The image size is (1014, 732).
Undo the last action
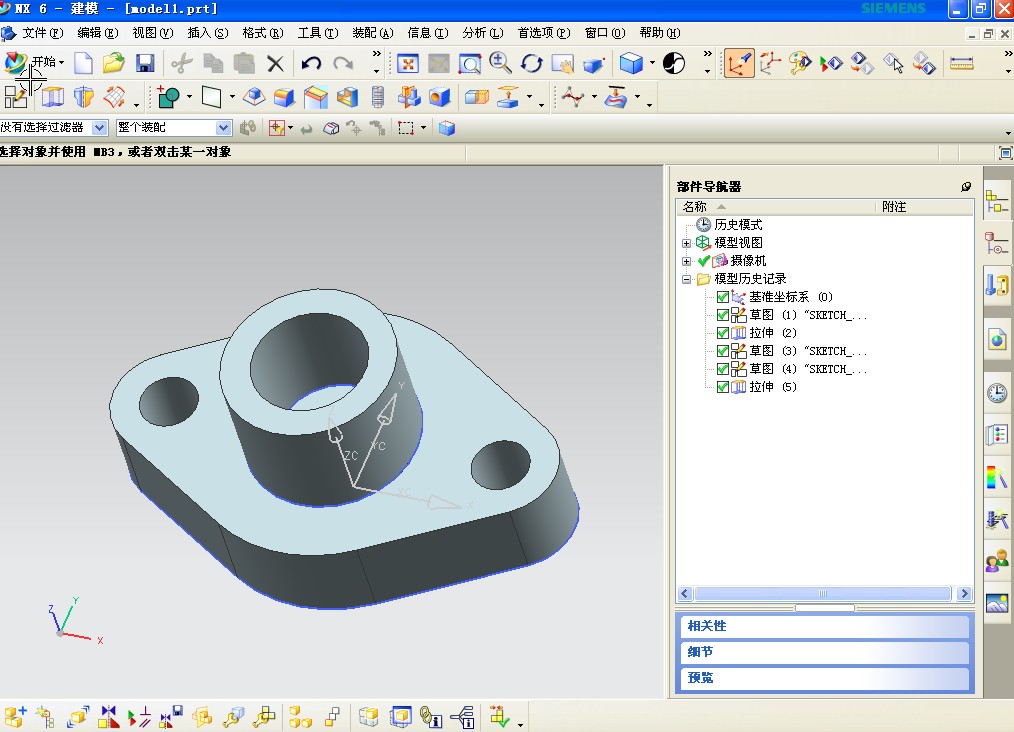pos(312,63)
